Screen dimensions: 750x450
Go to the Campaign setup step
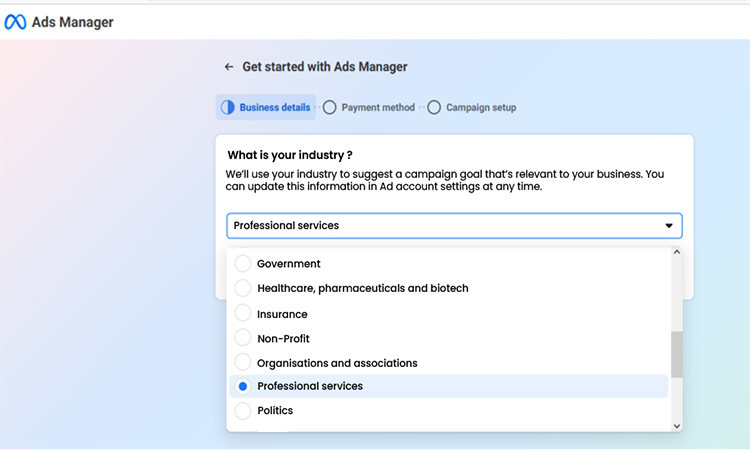pos(472,107)
